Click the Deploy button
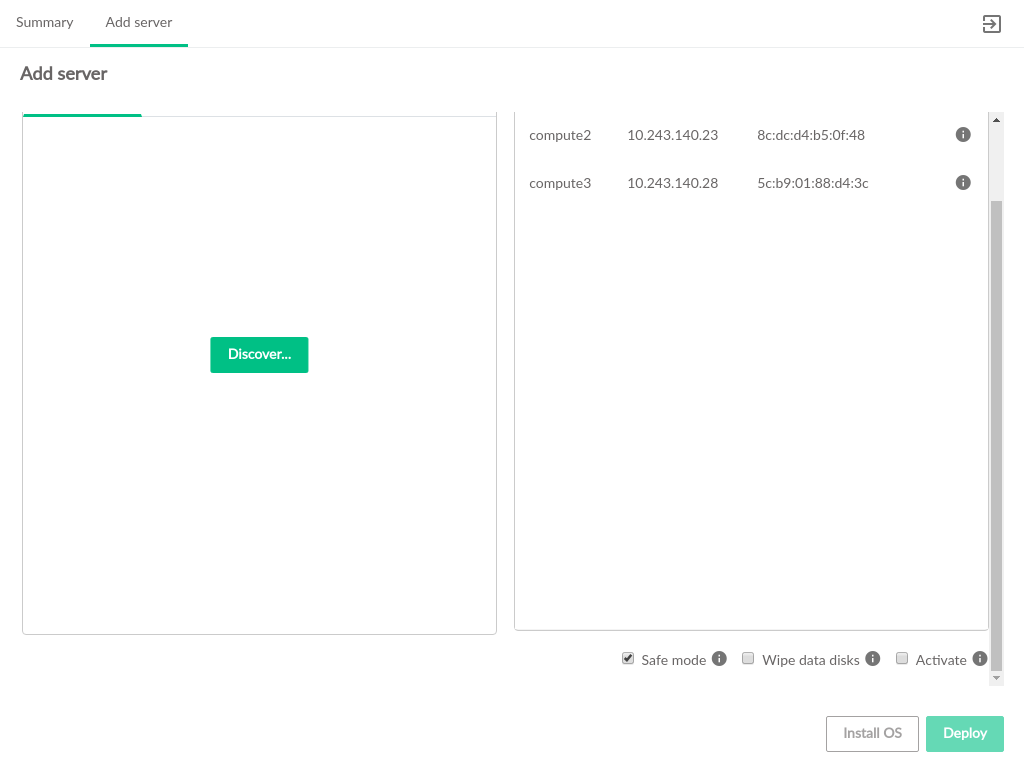This screenshot has height=768, width=1024. (x=964, y=733)
